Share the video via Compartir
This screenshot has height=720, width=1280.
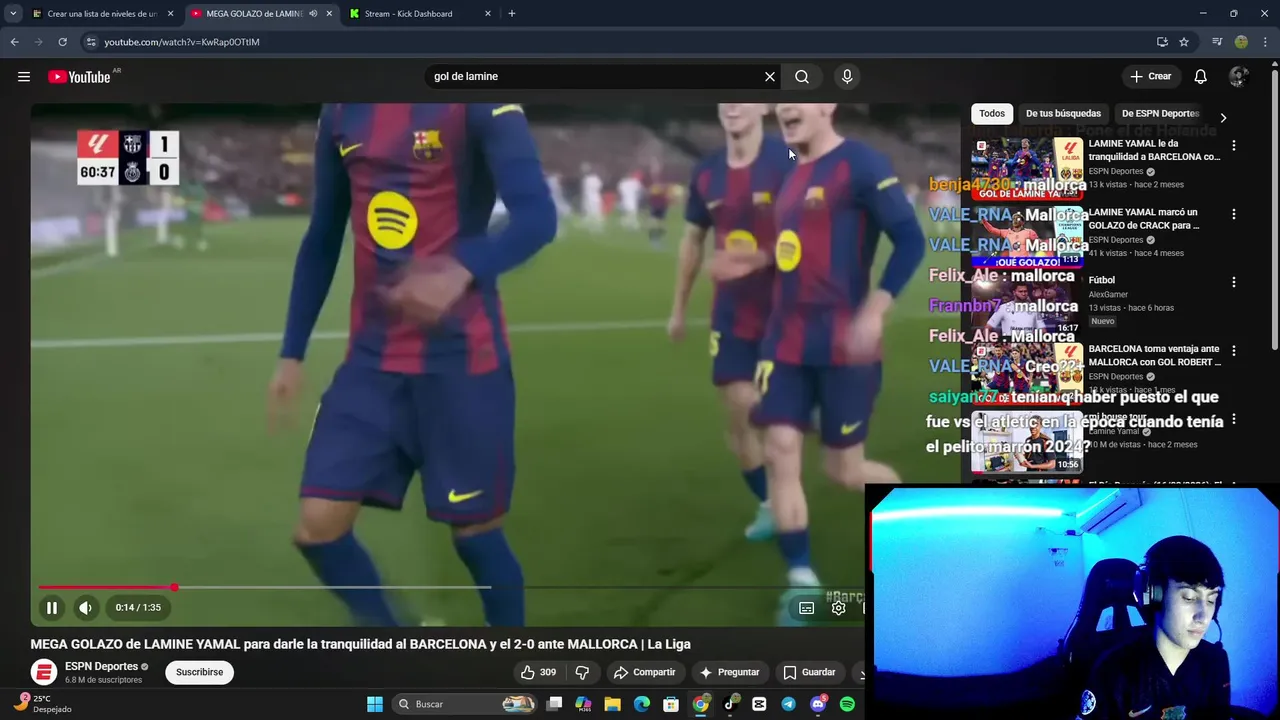point(645,673)
